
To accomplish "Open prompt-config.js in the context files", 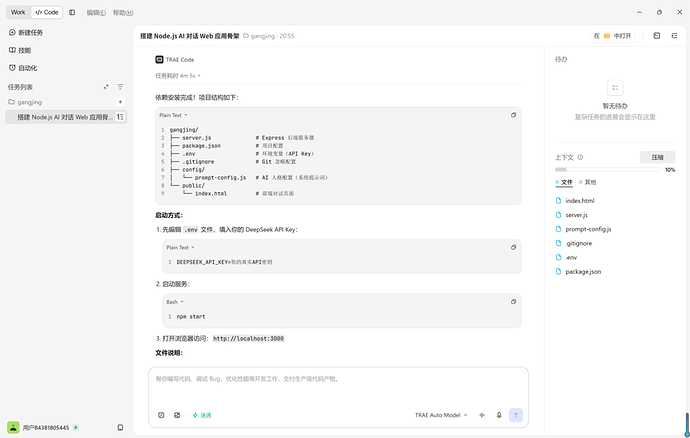I will 588,229.
